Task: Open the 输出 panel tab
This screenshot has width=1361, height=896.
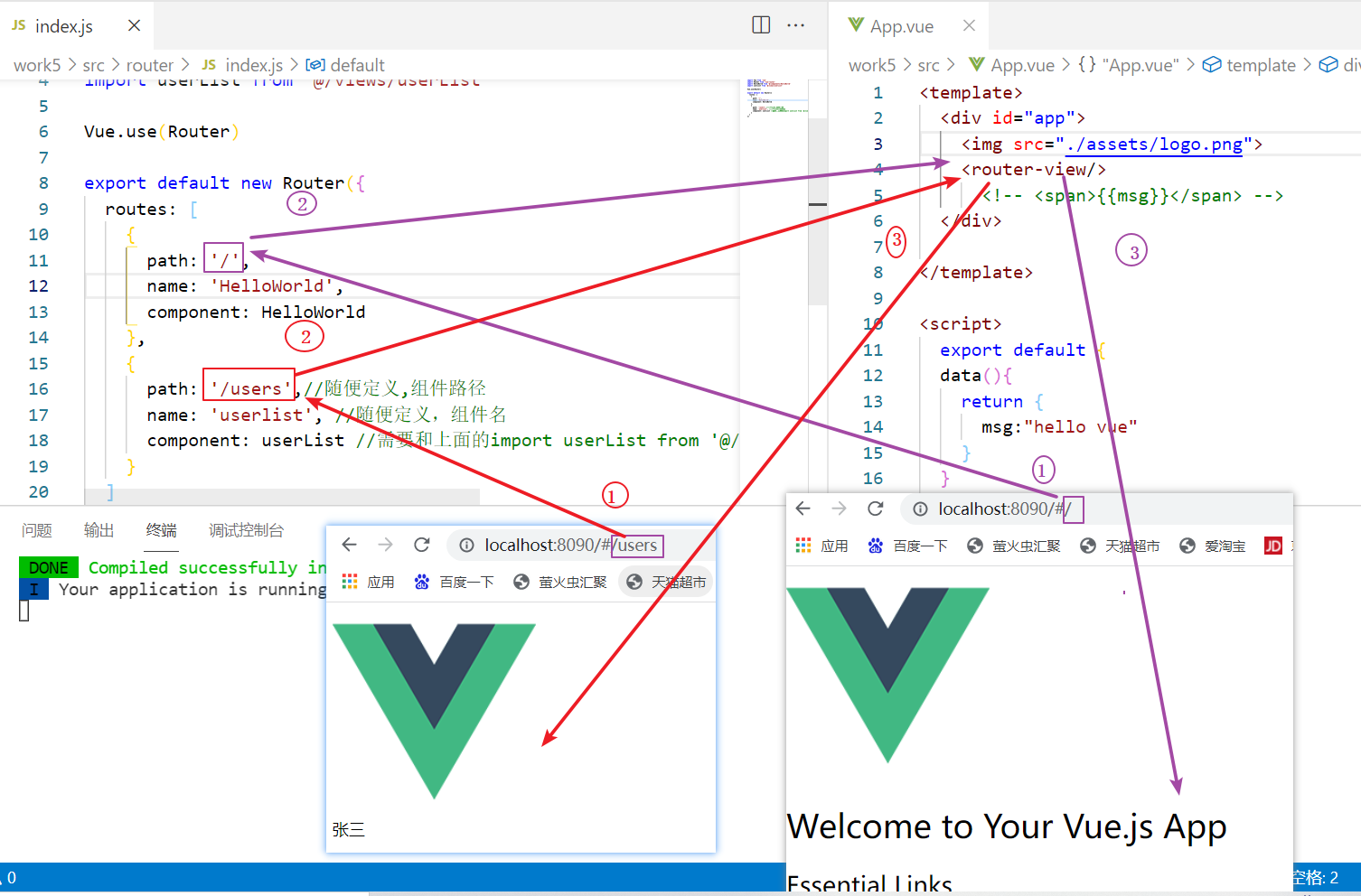Action: pos(99,530)
